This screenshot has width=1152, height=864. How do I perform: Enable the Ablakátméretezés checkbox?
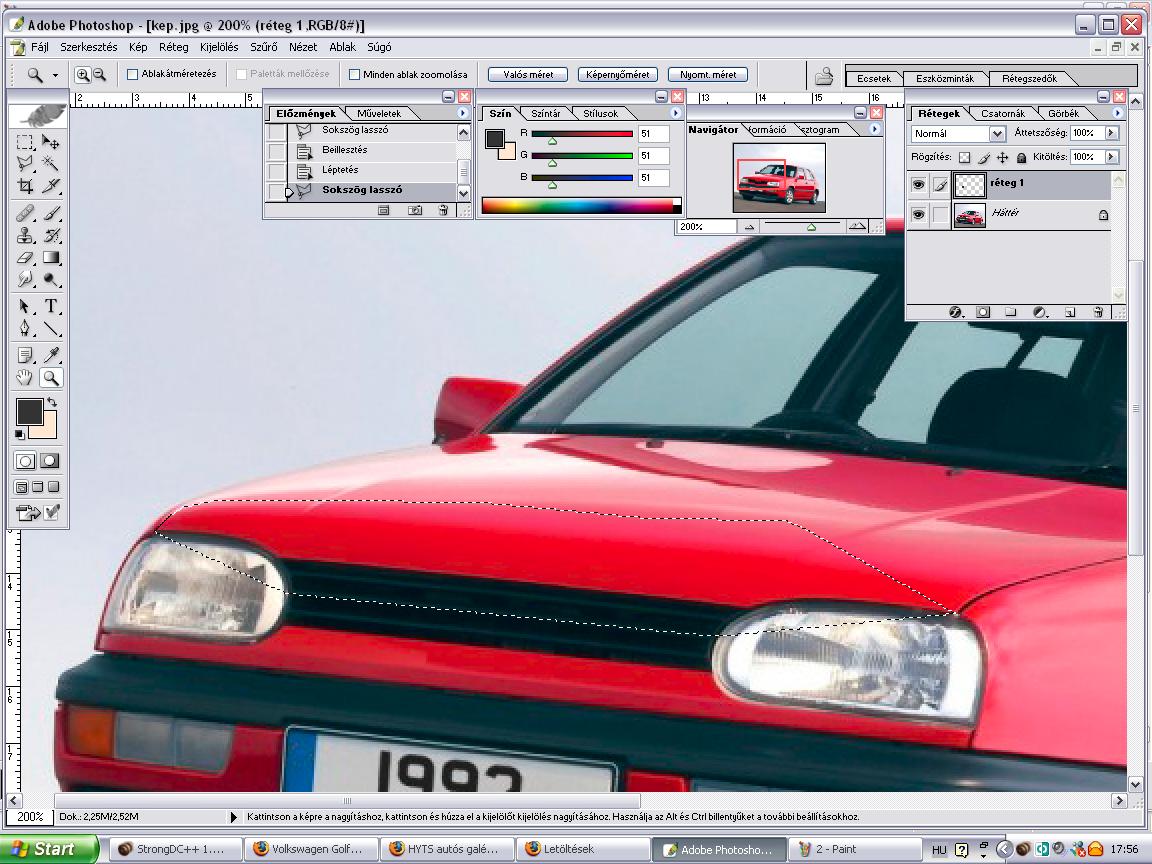click(x=133, y=74)
